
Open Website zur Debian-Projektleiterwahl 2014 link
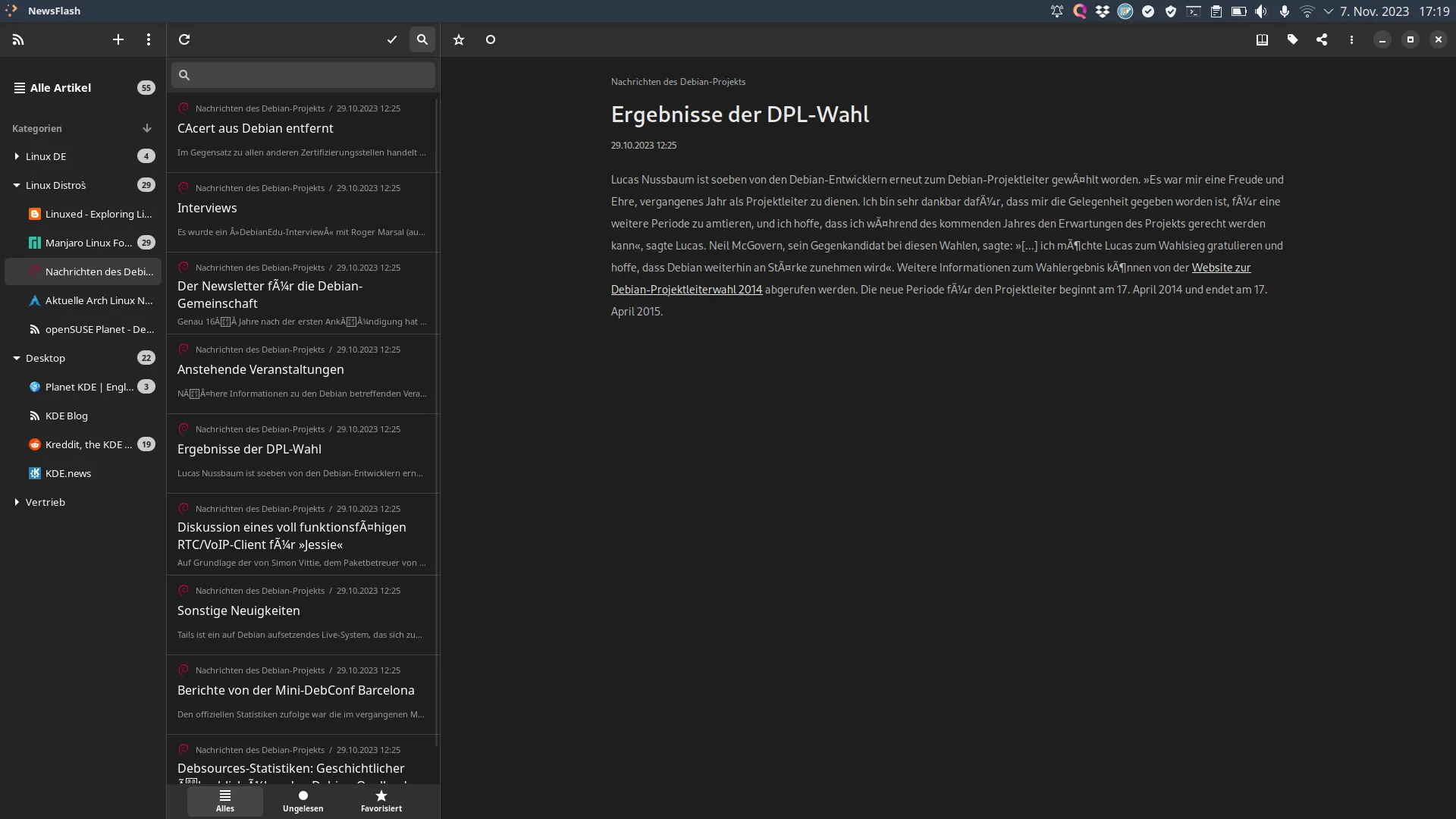(1220, 268)
